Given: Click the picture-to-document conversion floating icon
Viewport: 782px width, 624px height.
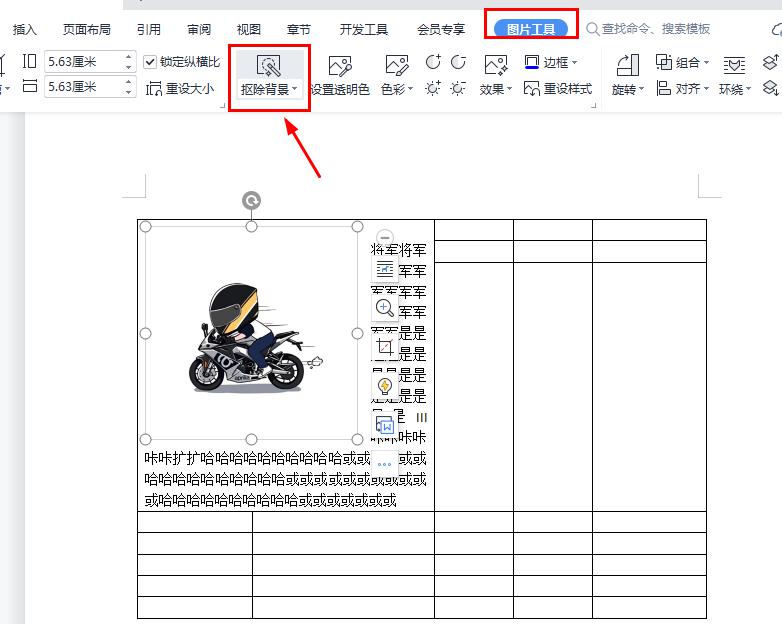Looking at the screenshot, I should point(385,424).
